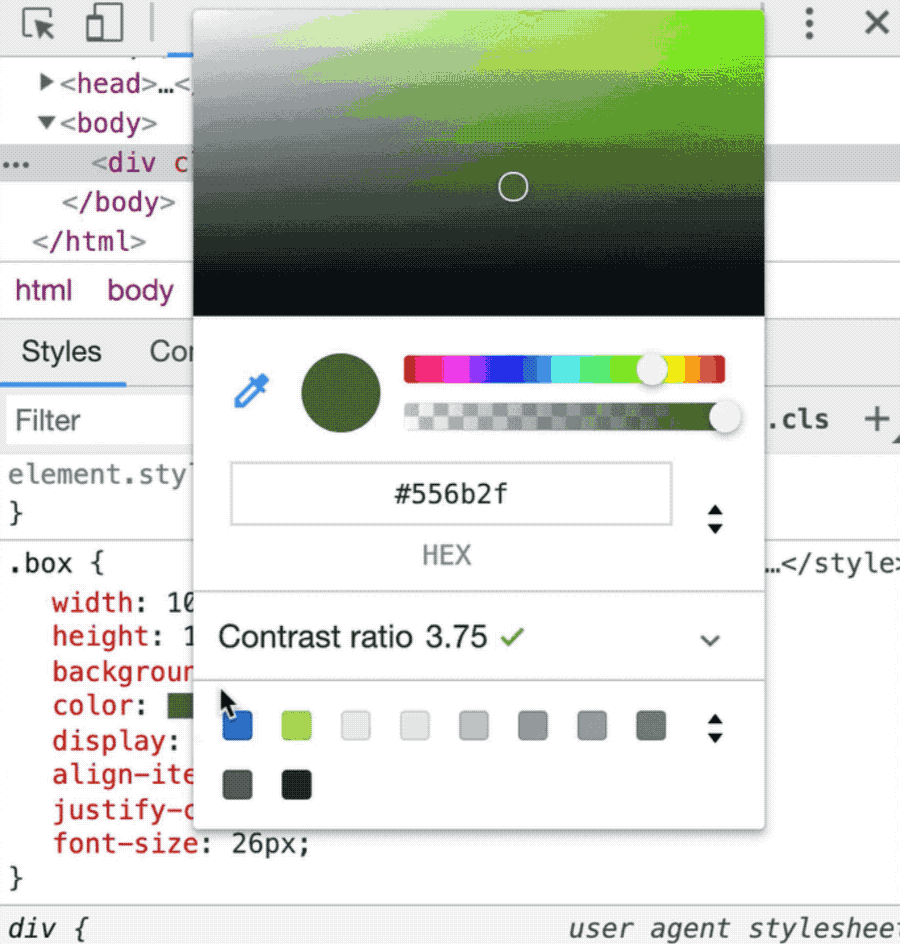Toggle the device toolbar icon
This screenshot has height=944, width=900.
tap(103, 23)
